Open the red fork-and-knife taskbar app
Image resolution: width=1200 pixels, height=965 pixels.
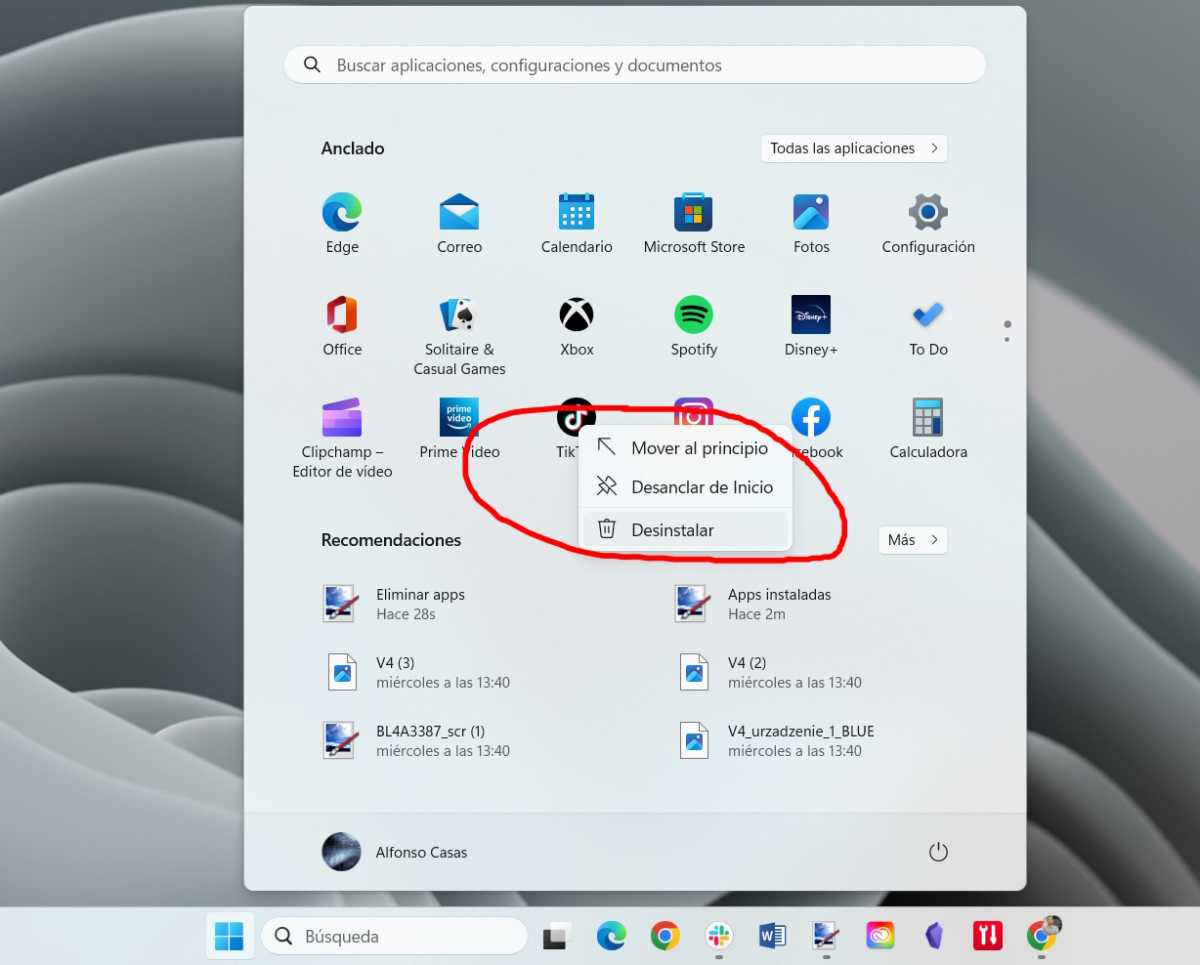click(x=987, y=936)
